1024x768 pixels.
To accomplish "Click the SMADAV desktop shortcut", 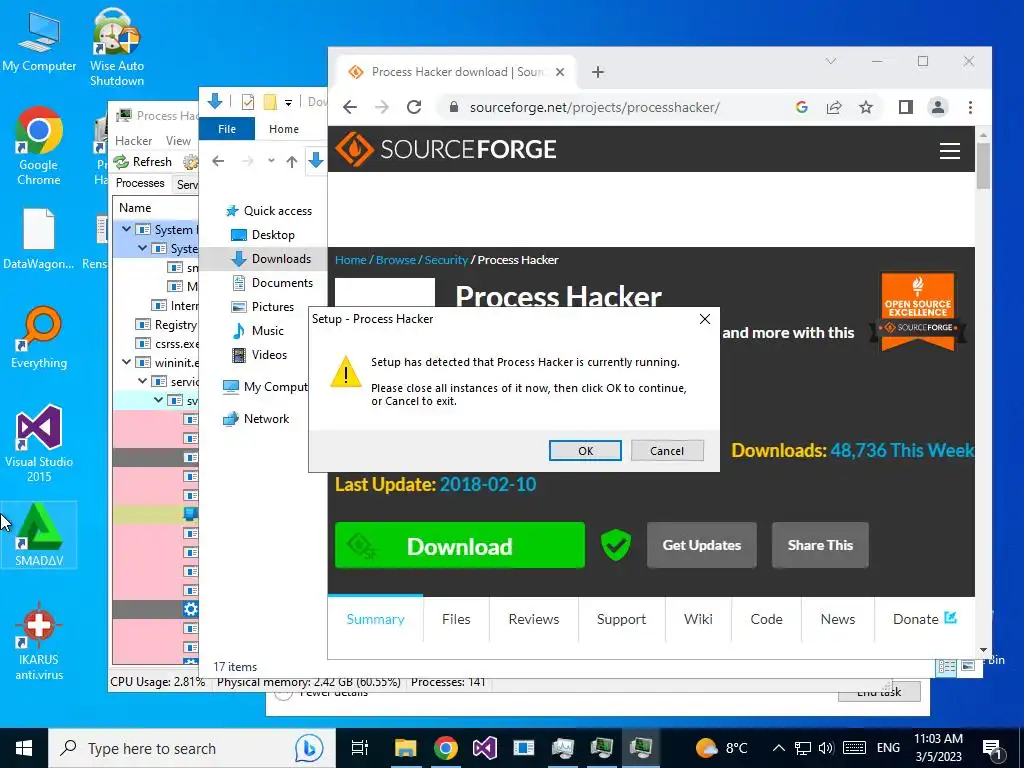I will coord(39,535).
